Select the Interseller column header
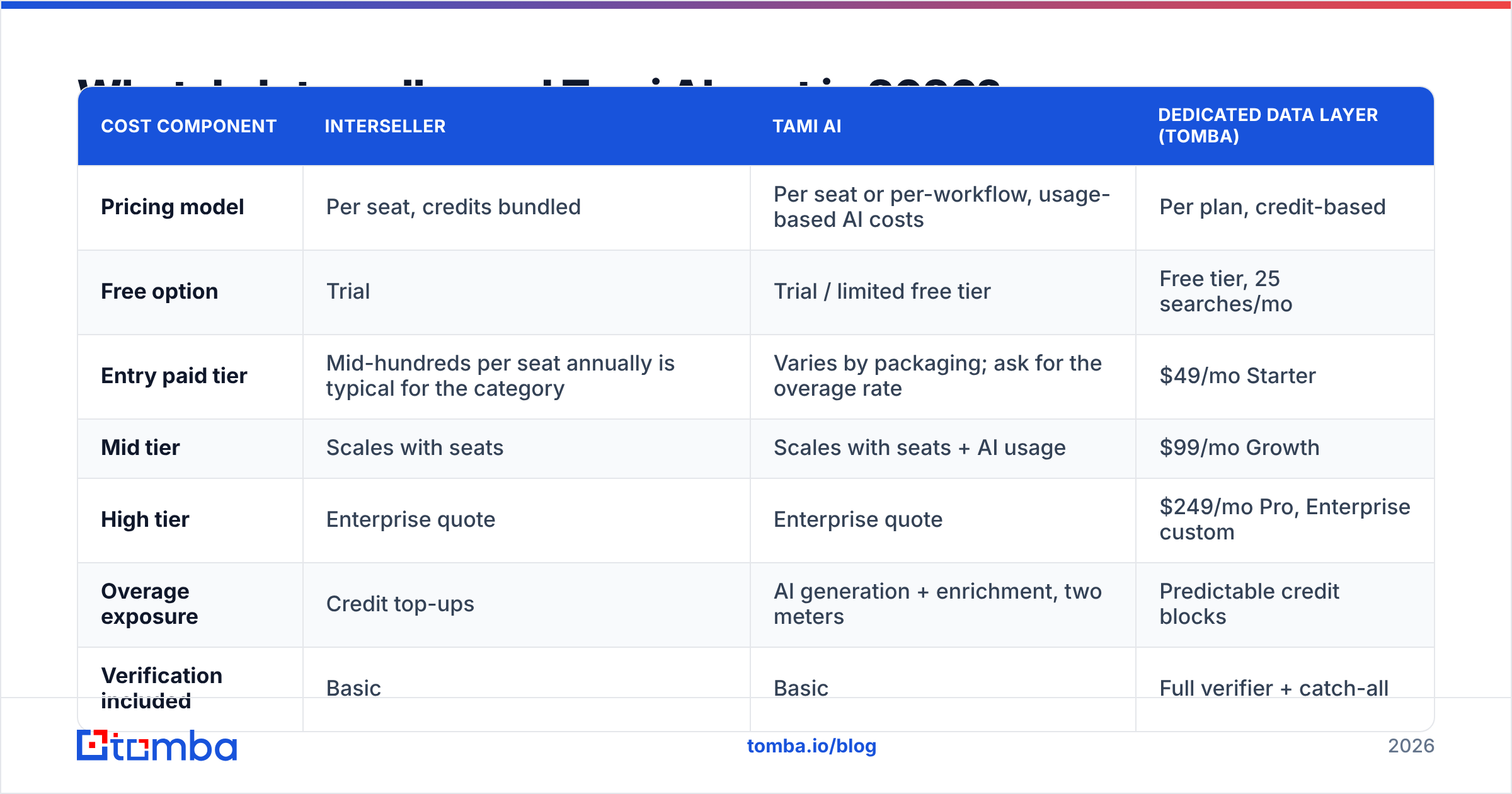This screenshot has width=1512, height=794. (x=385, y=126)
